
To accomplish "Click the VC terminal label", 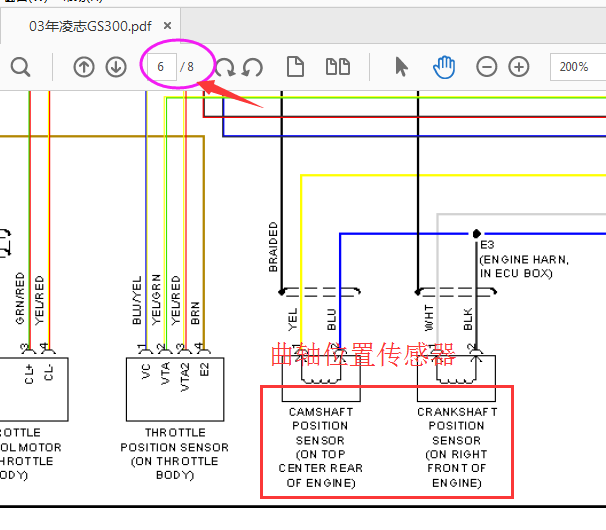I will 146,371.
